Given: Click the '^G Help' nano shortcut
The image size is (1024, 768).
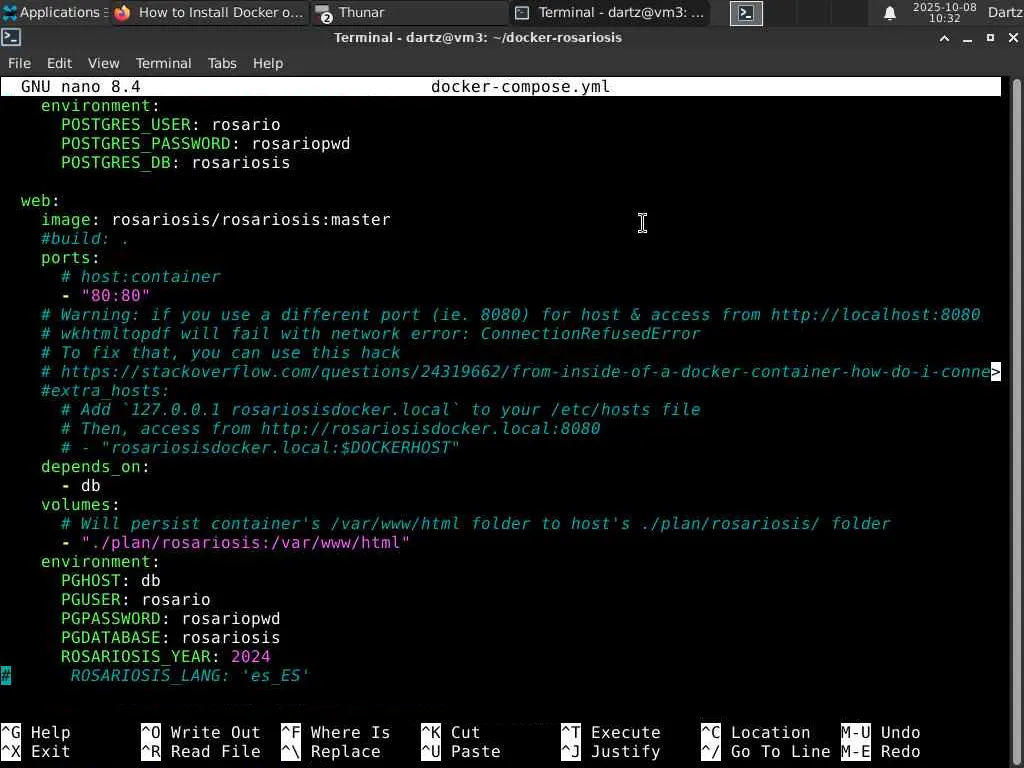Looking at the screenshot, I should [x=35, y=733].
